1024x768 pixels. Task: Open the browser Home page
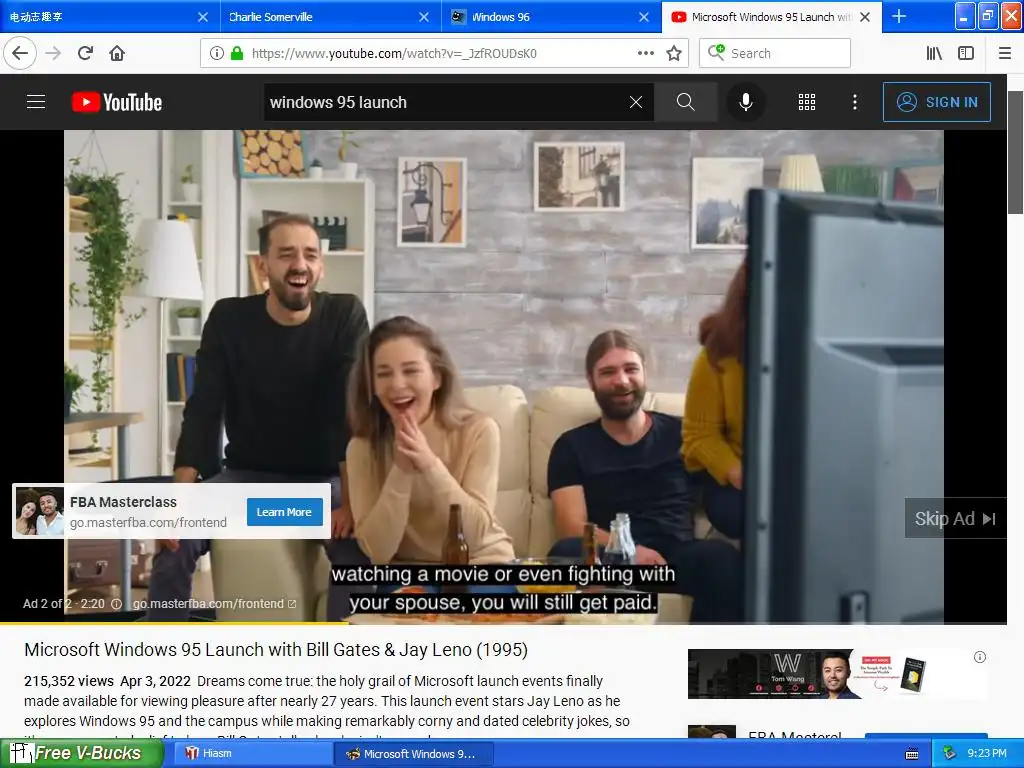[x=117, y=54]
